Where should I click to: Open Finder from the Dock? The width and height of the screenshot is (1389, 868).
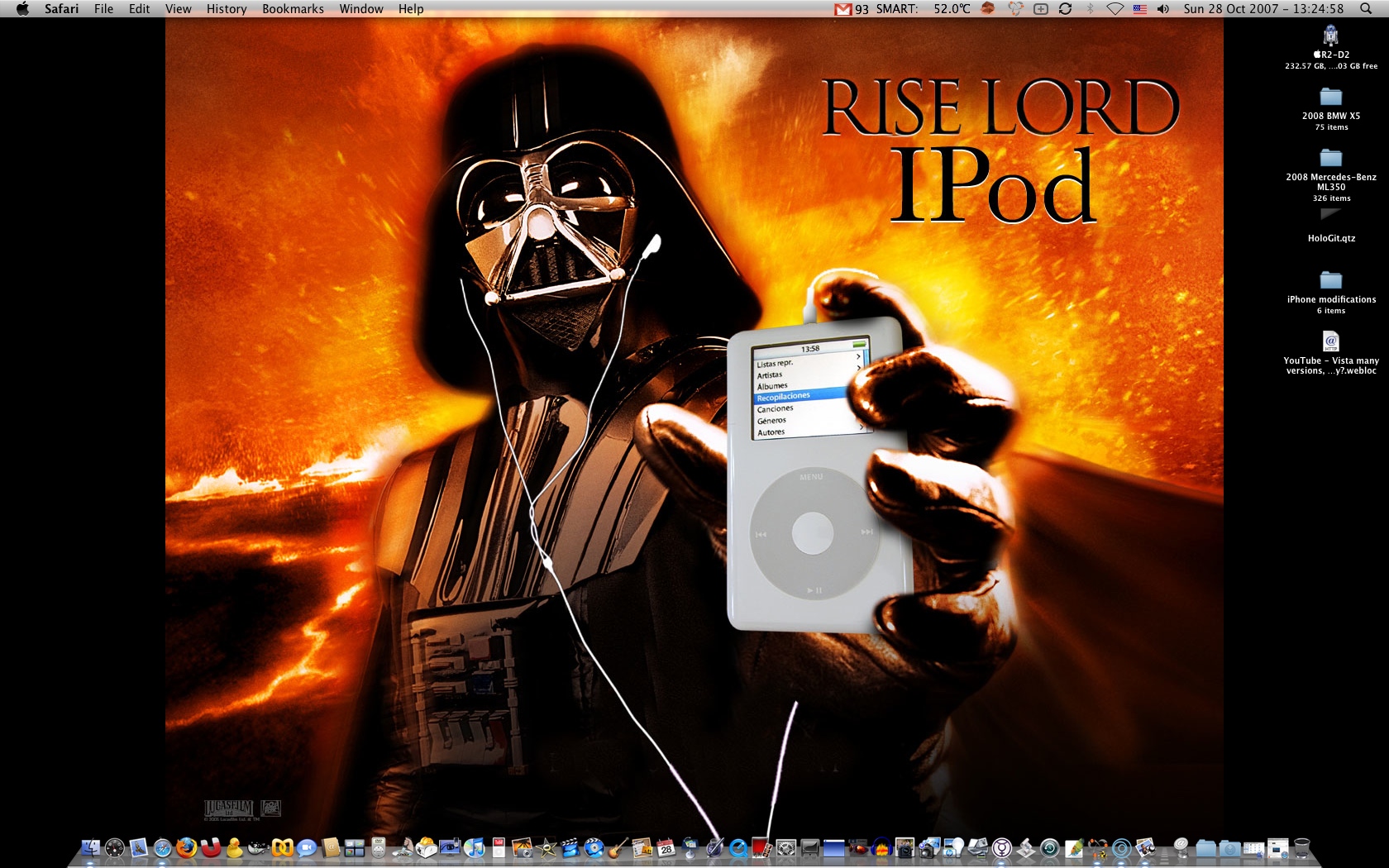point(91,847)
